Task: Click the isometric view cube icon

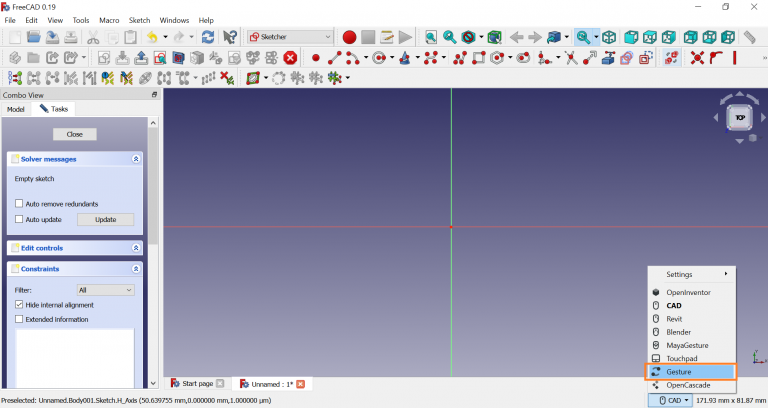Action: 609,37
